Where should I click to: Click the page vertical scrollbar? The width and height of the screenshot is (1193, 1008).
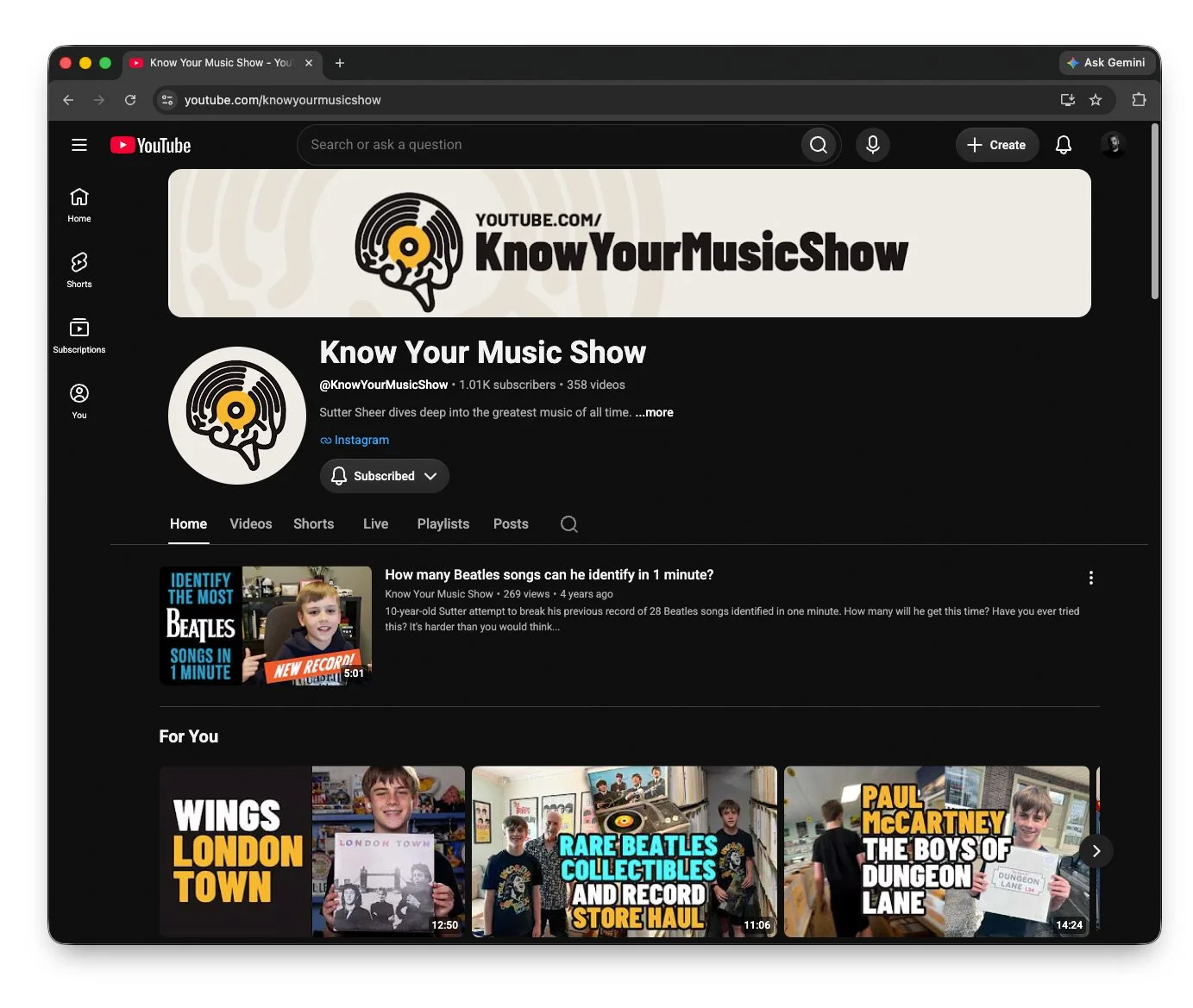tap(1155, 211)
